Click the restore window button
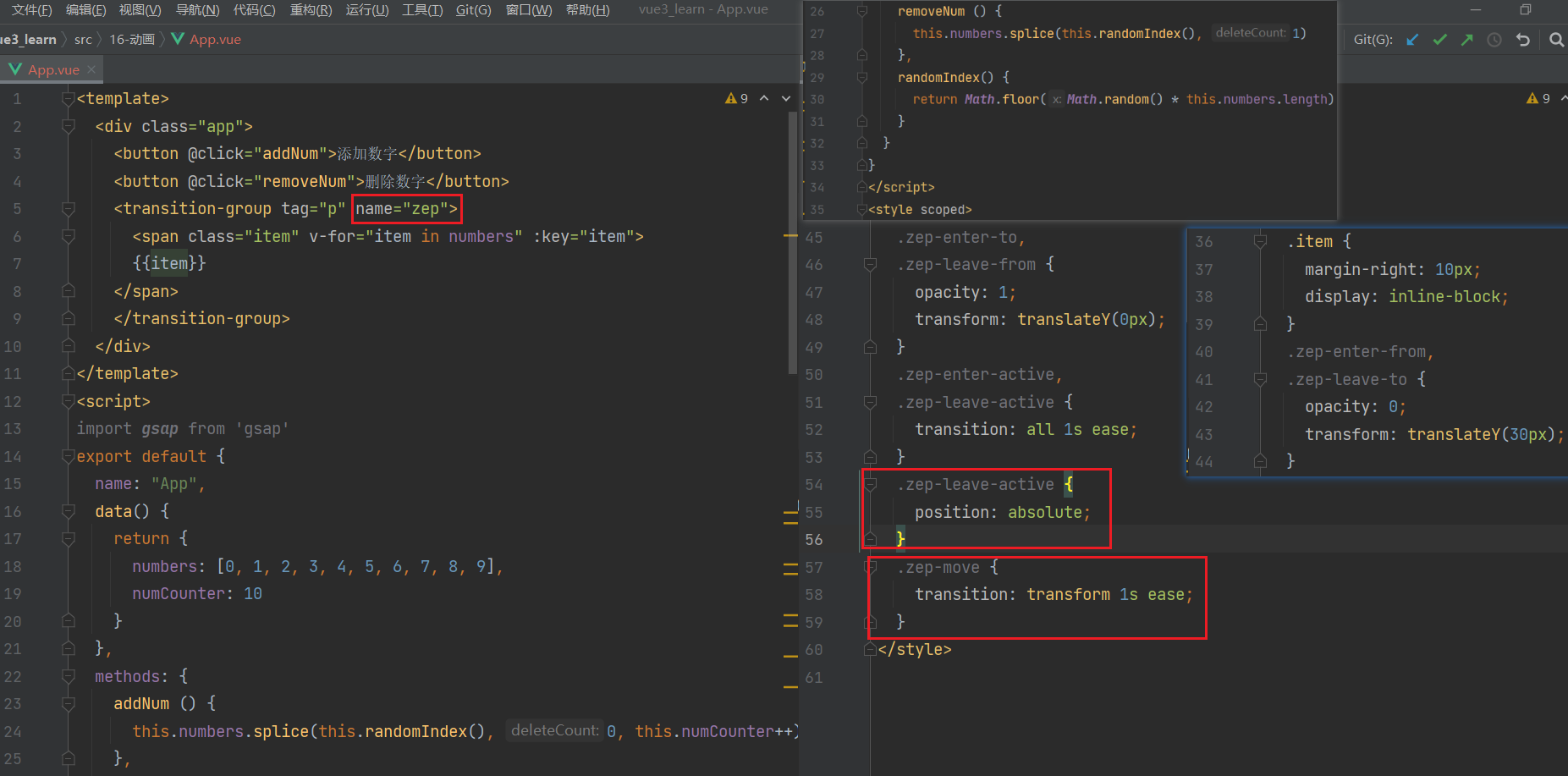This screenshot has width=1568, height=776. (1525, 9)
